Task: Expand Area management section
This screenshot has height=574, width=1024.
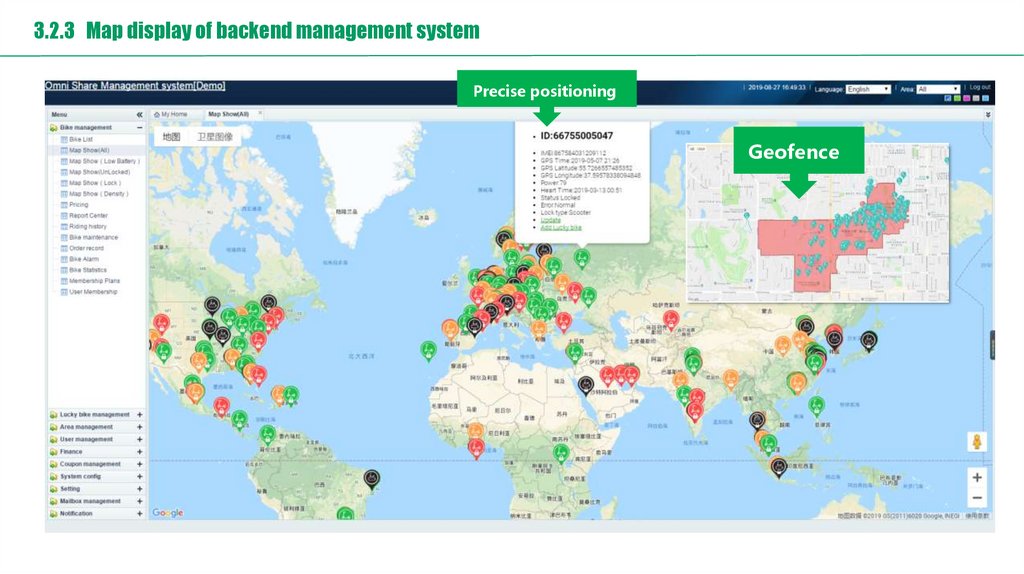Action: [x=139, y=427]
